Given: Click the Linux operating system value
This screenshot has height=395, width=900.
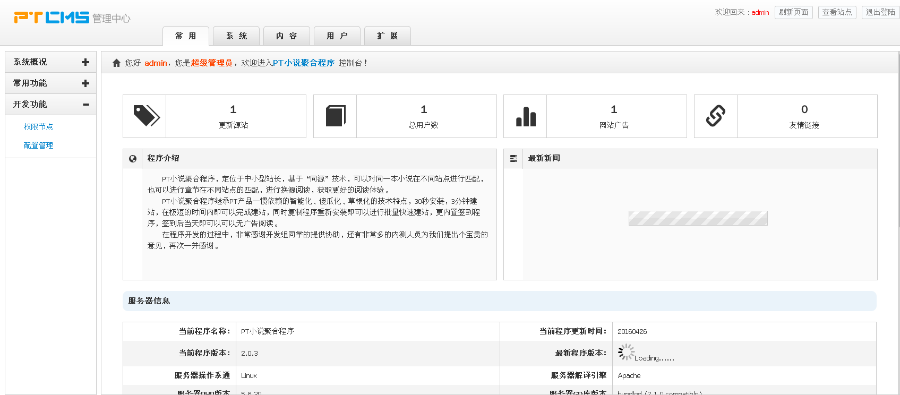Looking at the screenshot, I should coord(249,375).
